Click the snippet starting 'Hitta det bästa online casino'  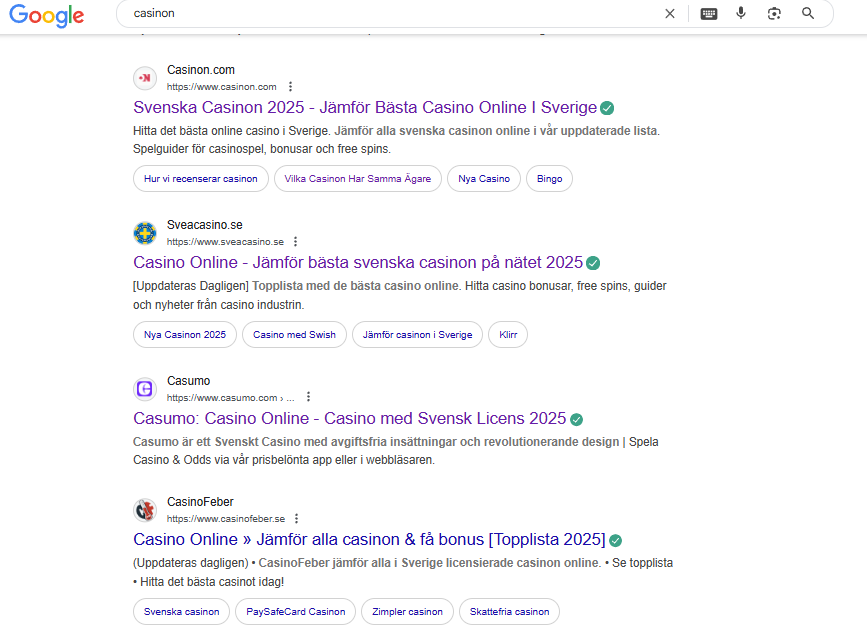click(x=396, y=140)
